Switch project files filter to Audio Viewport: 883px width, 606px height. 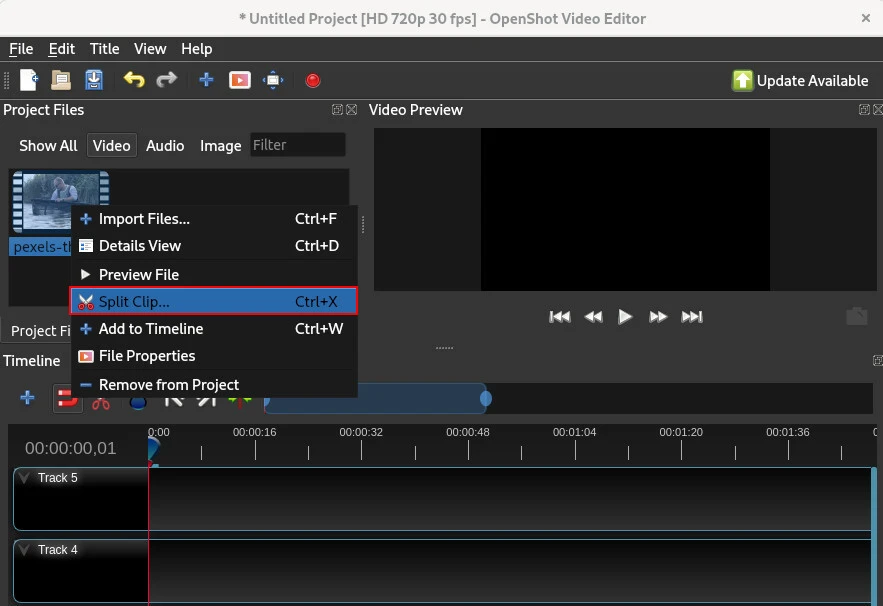(x=165, y=146)
